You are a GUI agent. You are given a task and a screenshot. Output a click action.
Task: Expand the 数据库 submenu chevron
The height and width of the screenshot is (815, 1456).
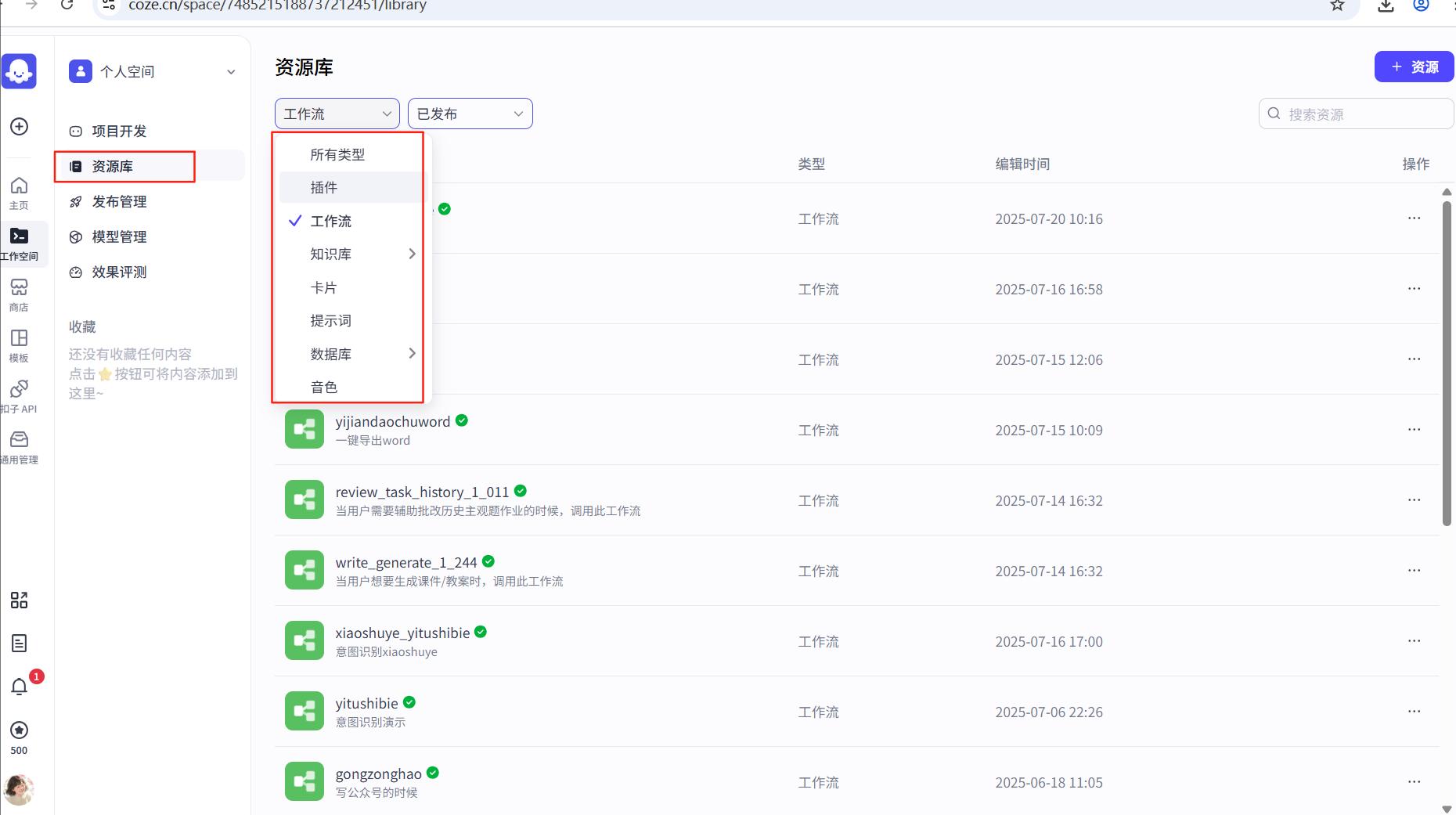point(413,353)
